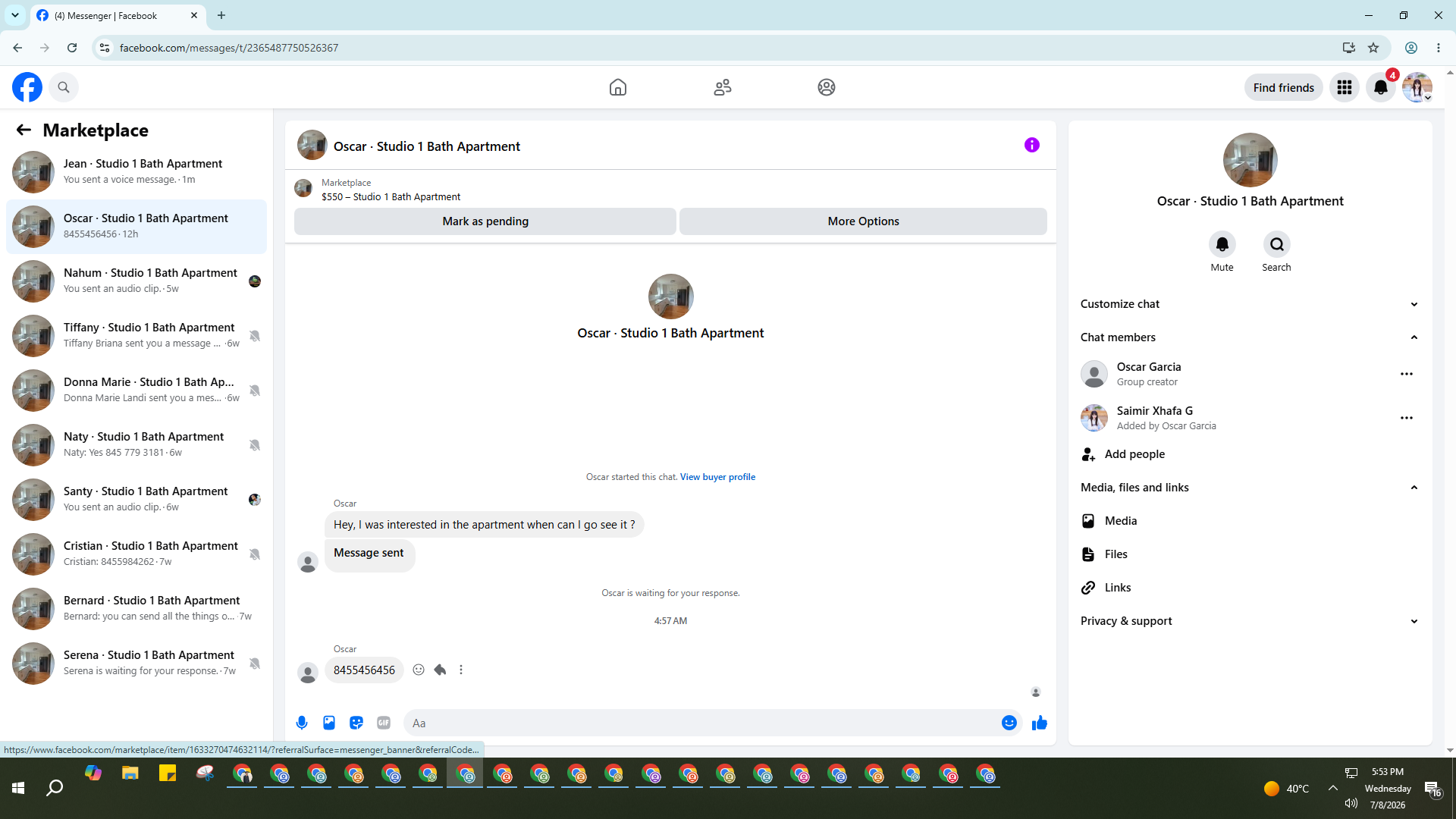1456x819 pixels.
Task: Click Saimir Xhafa G in chat members
Action: (x=1154, y=411)
